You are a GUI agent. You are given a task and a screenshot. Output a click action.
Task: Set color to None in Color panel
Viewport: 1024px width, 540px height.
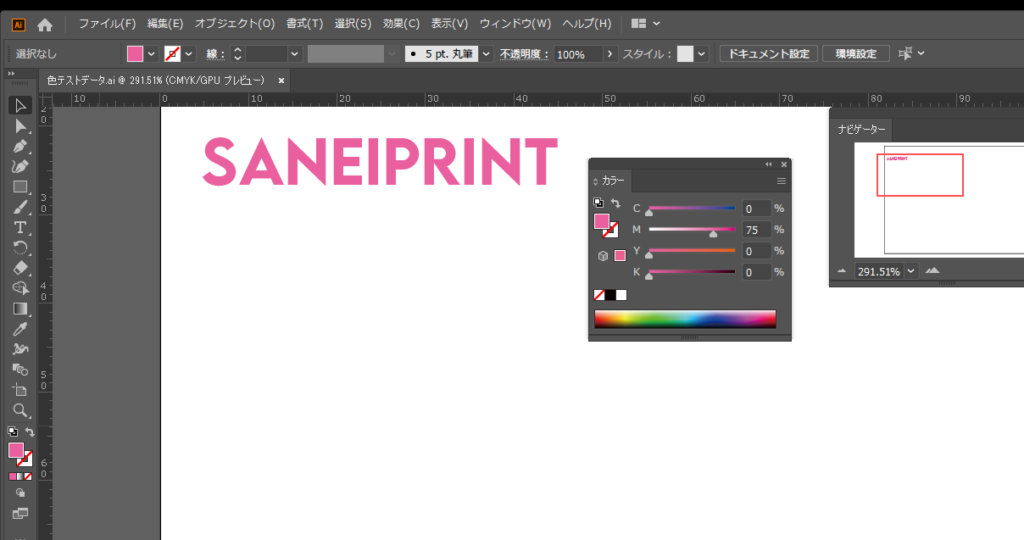tap(599, 295)
